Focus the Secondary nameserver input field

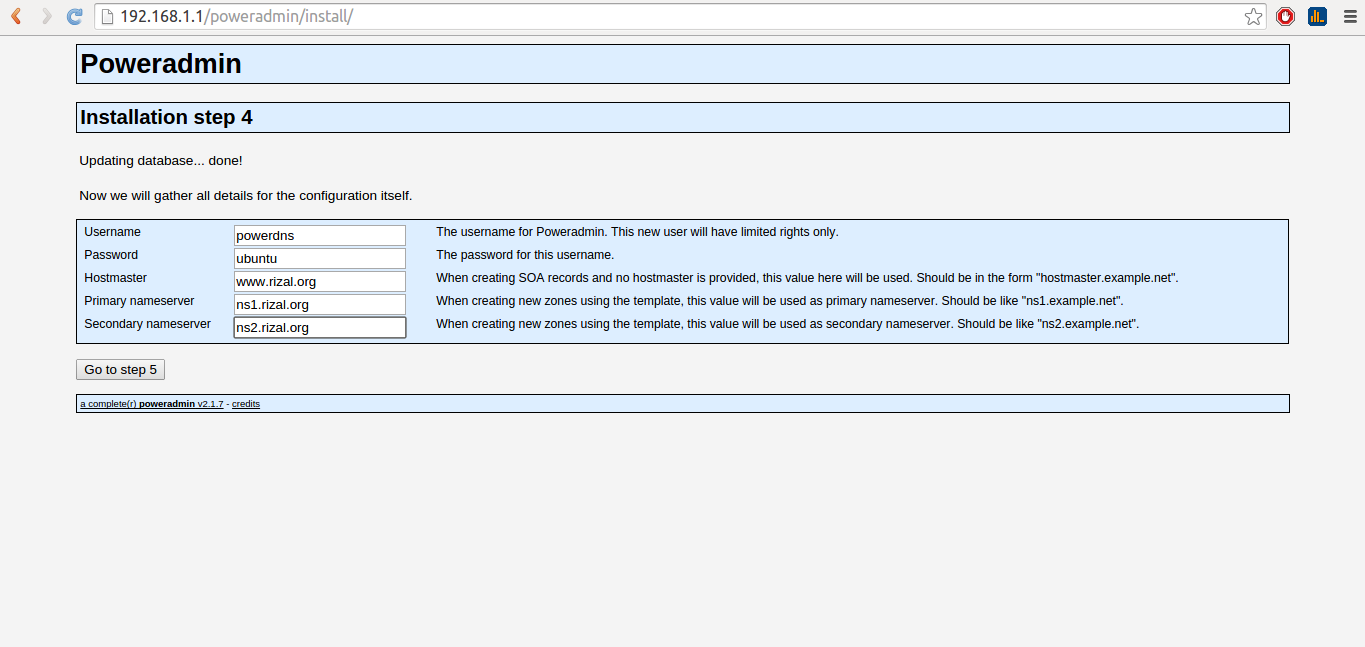(x=320, y=328)
